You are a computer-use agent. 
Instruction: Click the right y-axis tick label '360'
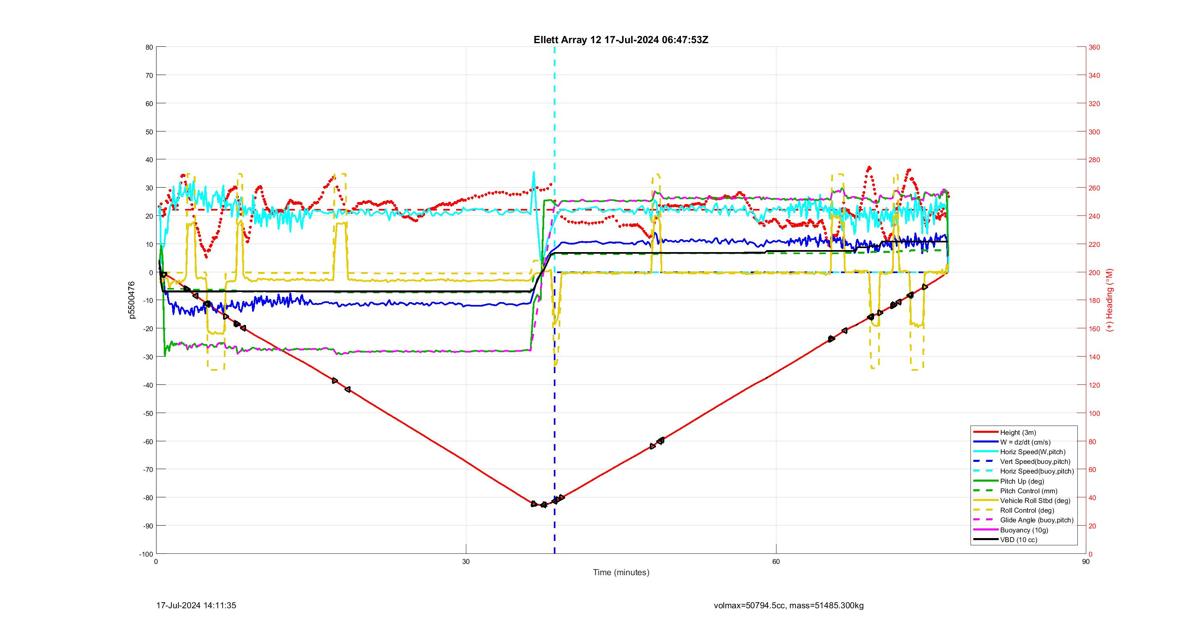[1095, 47]
